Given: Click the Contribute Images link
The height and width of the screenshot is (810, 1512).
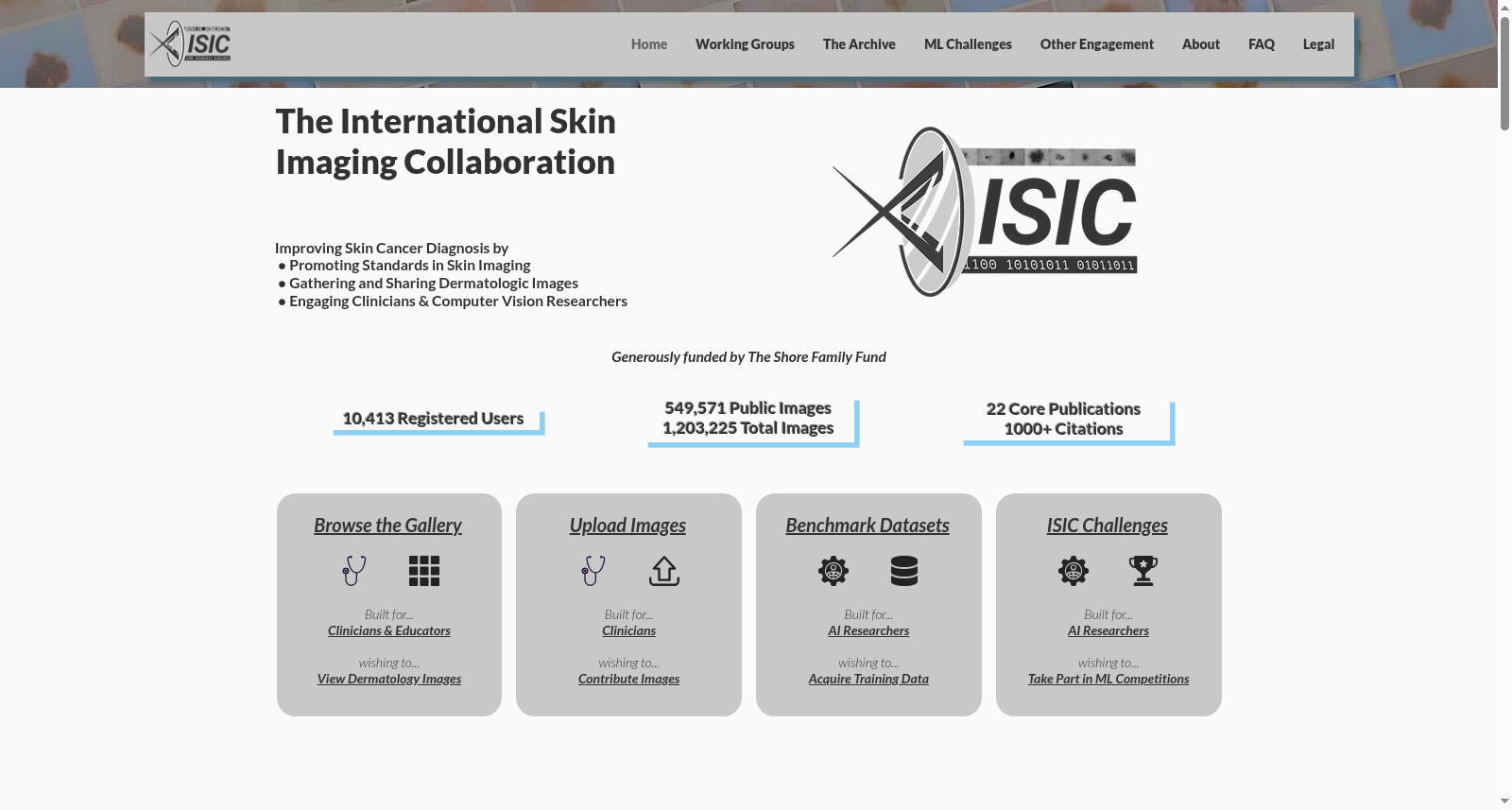Looking at the screenshot, I should 629,679.
